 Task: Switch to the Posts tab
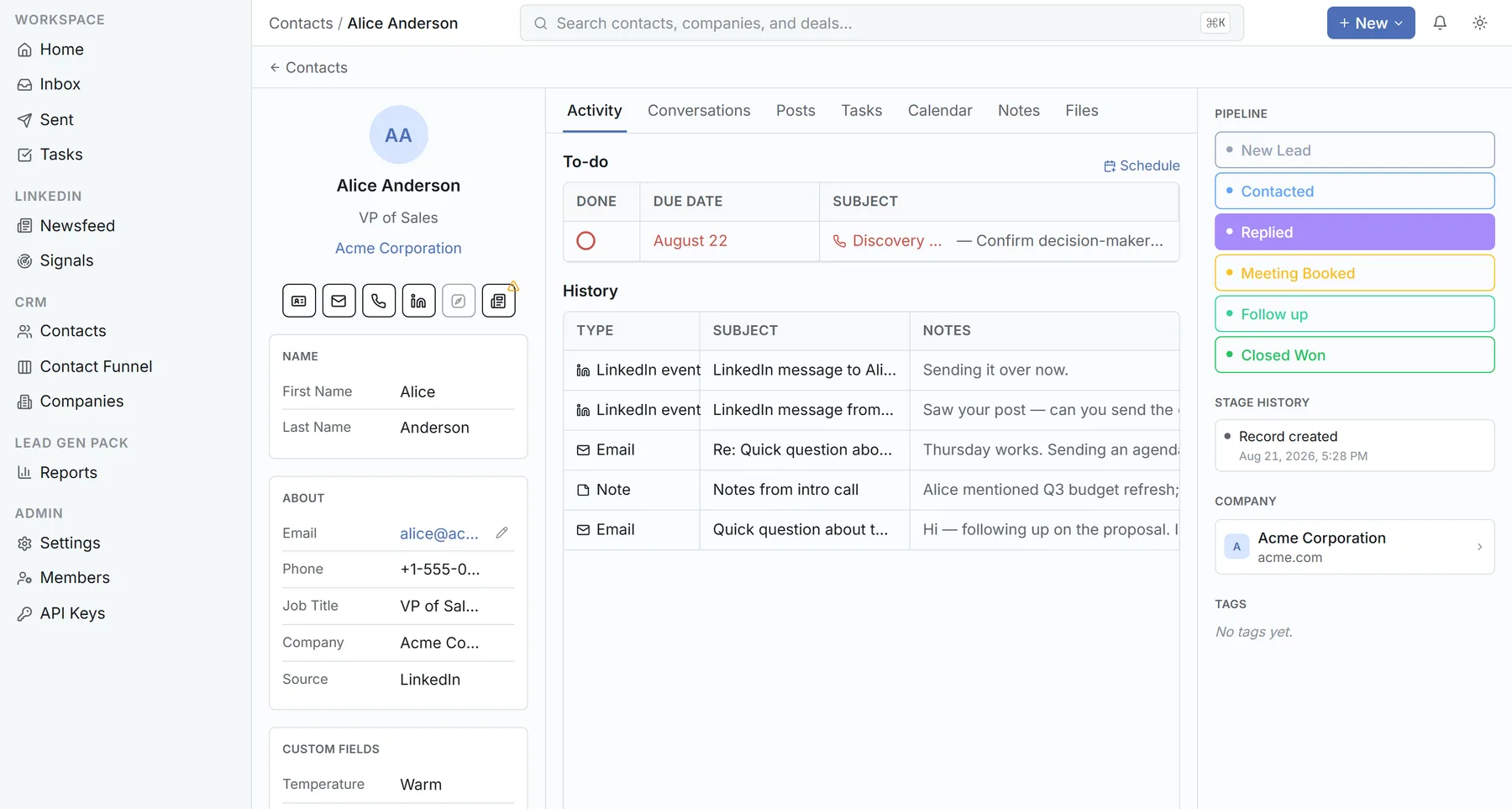[x=795, y=110]
